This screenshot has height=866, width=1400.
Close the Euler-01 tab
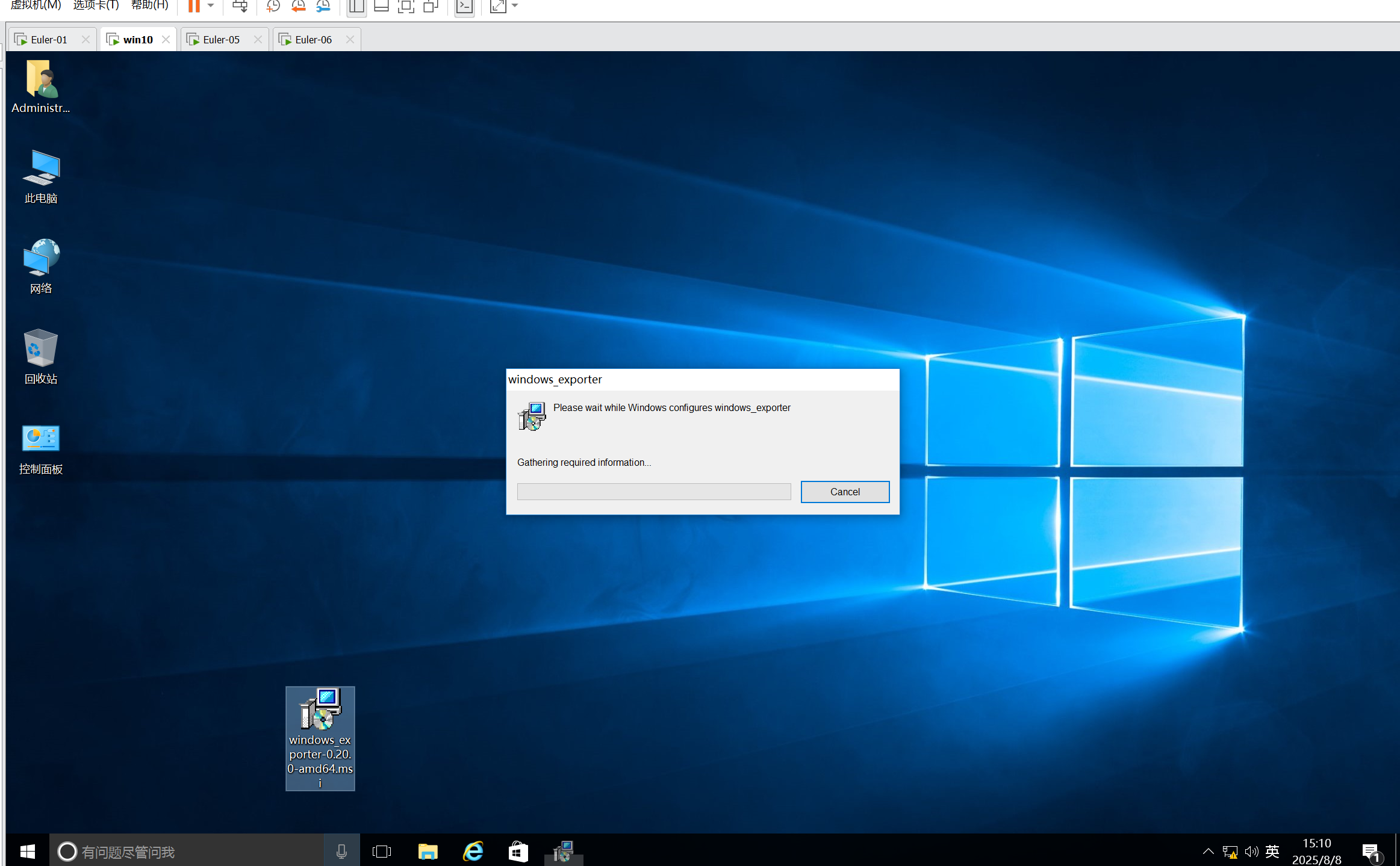coord(86,40)
